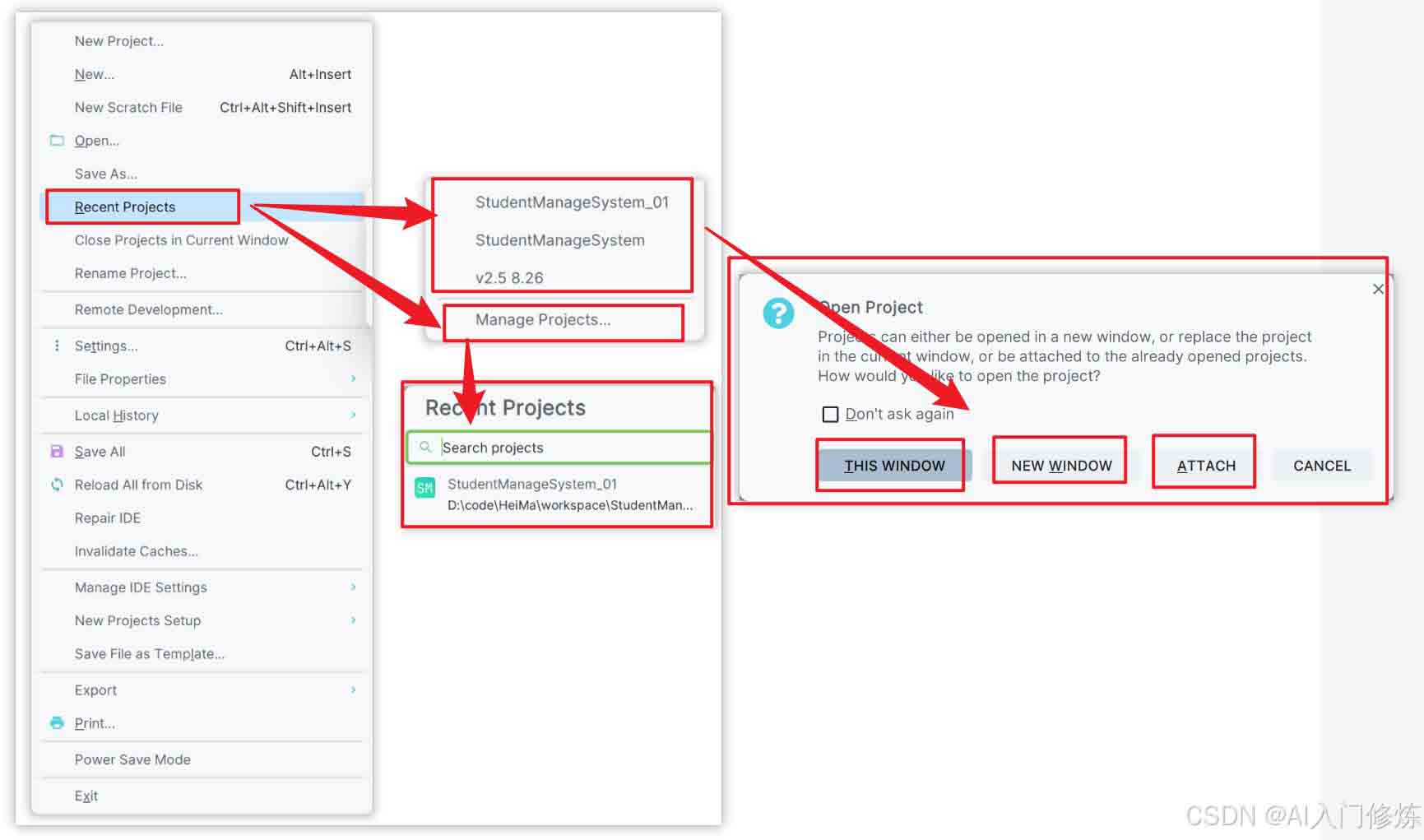
Task: Enable the Don't ask again checkbox
Action: point(830,414)
